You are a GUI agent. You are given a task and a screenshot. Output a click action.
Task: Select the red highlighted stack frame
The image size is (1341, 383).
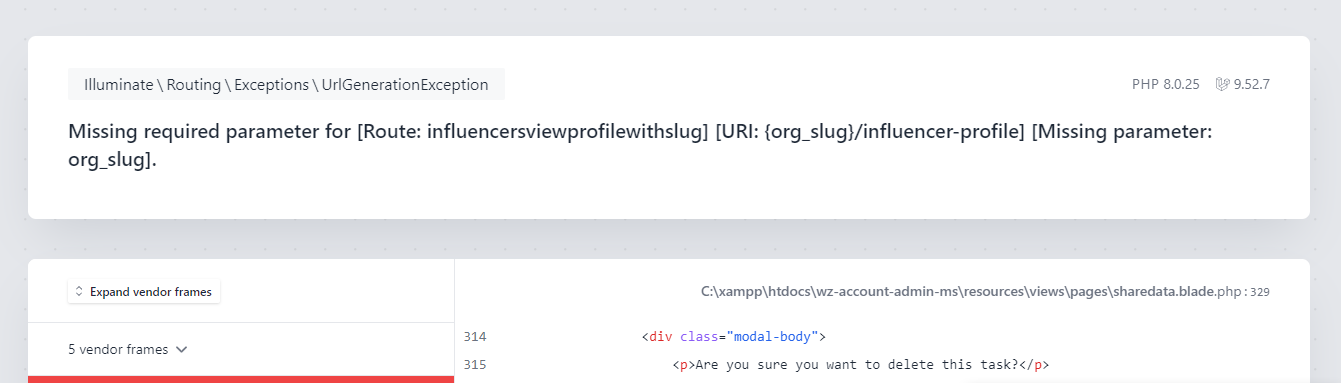click(x=241, y=379)
